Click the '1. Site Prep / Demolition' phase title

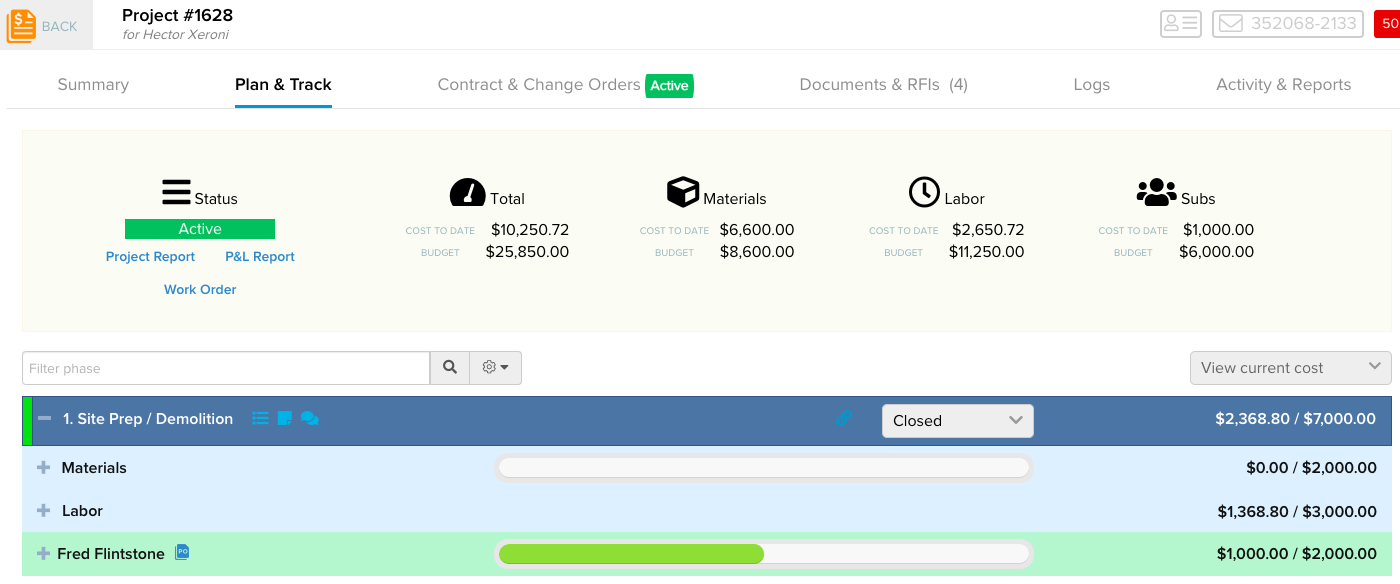tap(148, 419)
